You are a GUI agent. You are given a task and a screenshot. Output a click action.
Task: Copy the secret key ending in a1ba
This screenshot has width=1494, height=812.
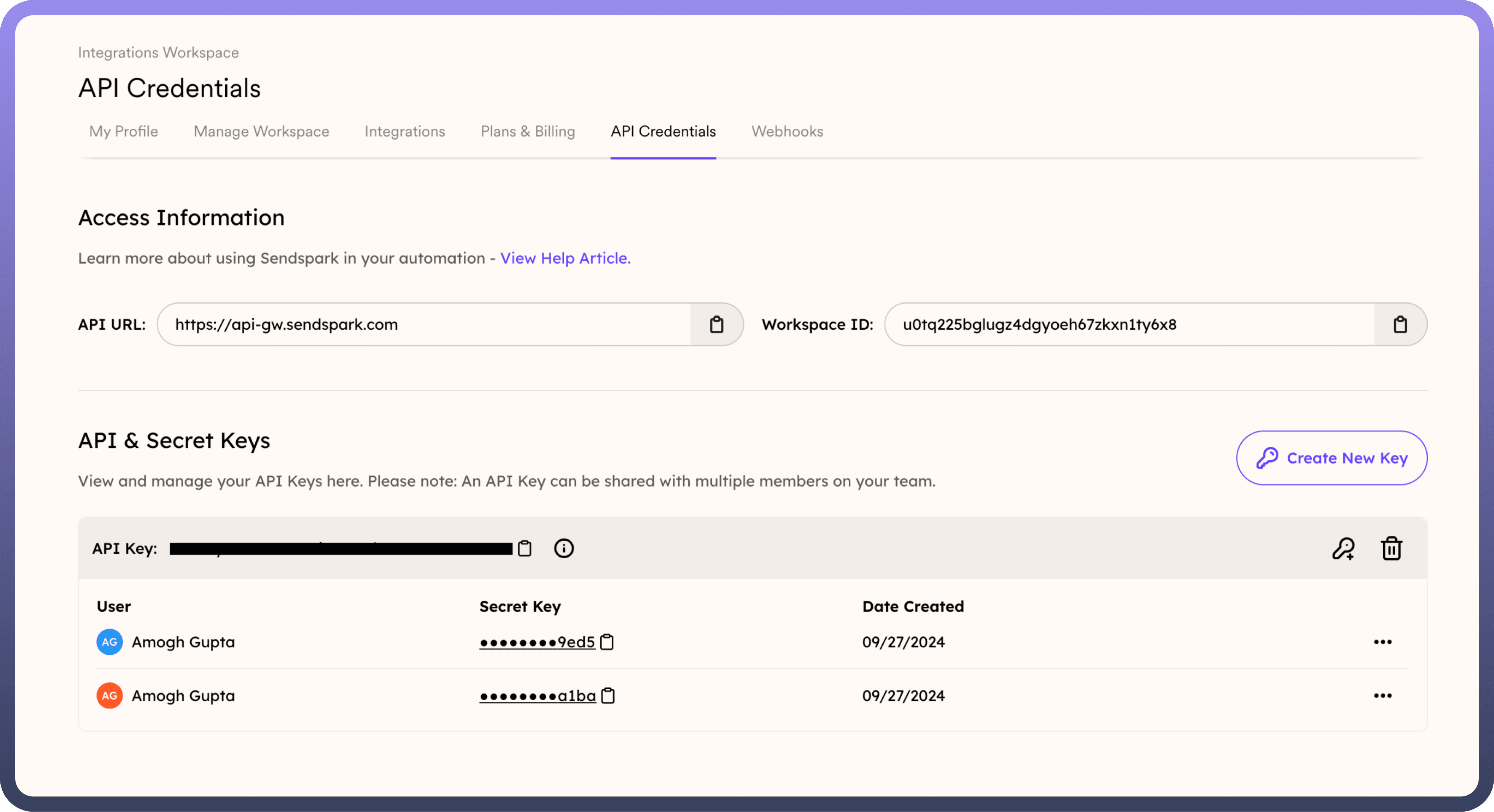pos(608,695)
